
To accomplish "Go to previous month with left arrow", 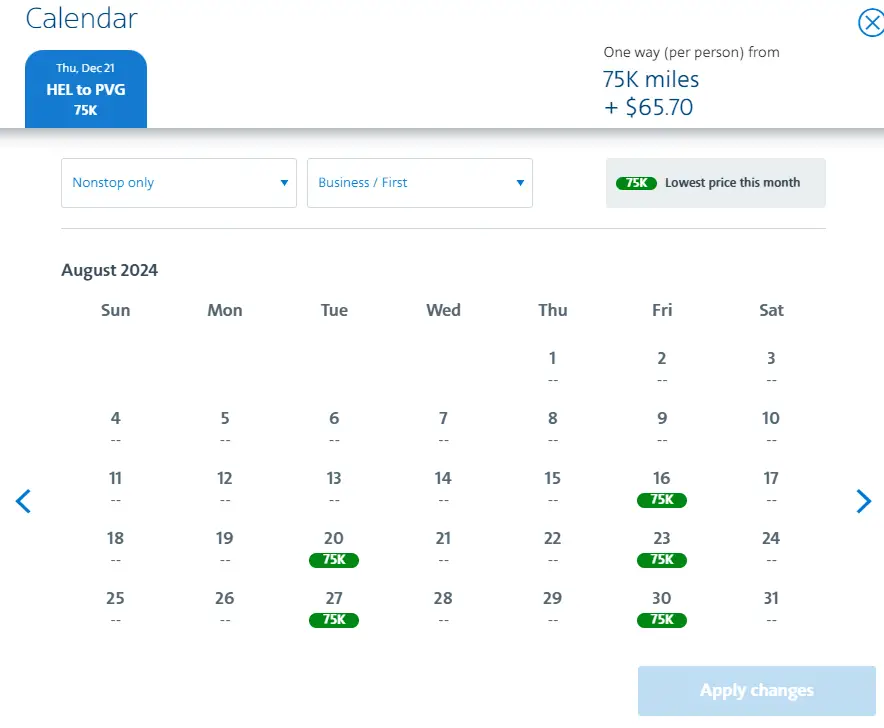I will pyautogui.click(x=24, y=501).
